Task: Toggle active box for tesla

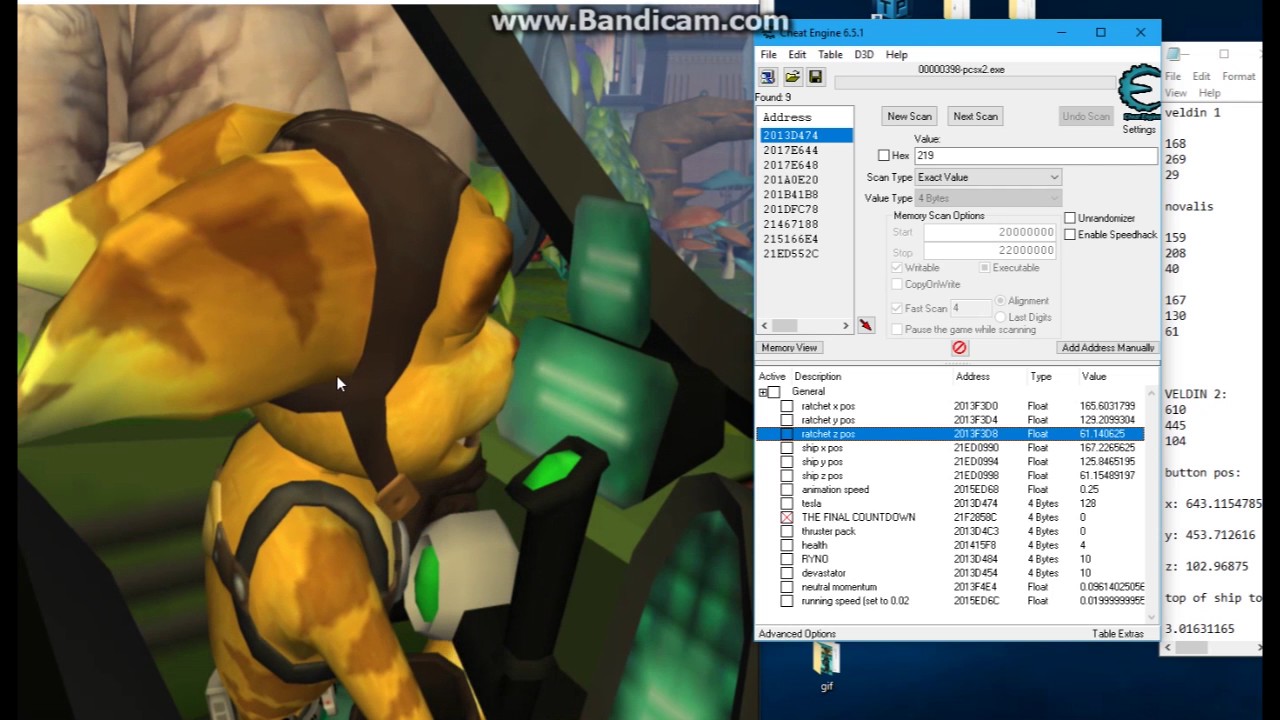Action: pyautogui.click(x=787, y=503)
